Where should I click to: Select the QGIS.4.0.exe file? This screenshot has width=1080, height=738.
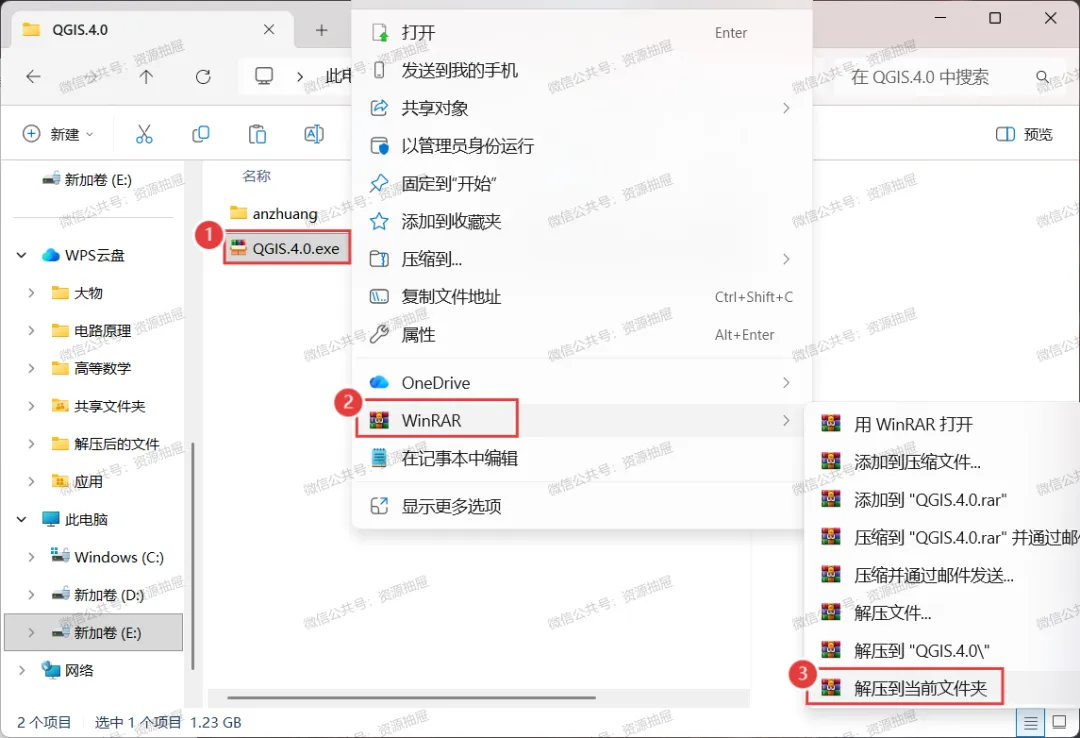287,248
